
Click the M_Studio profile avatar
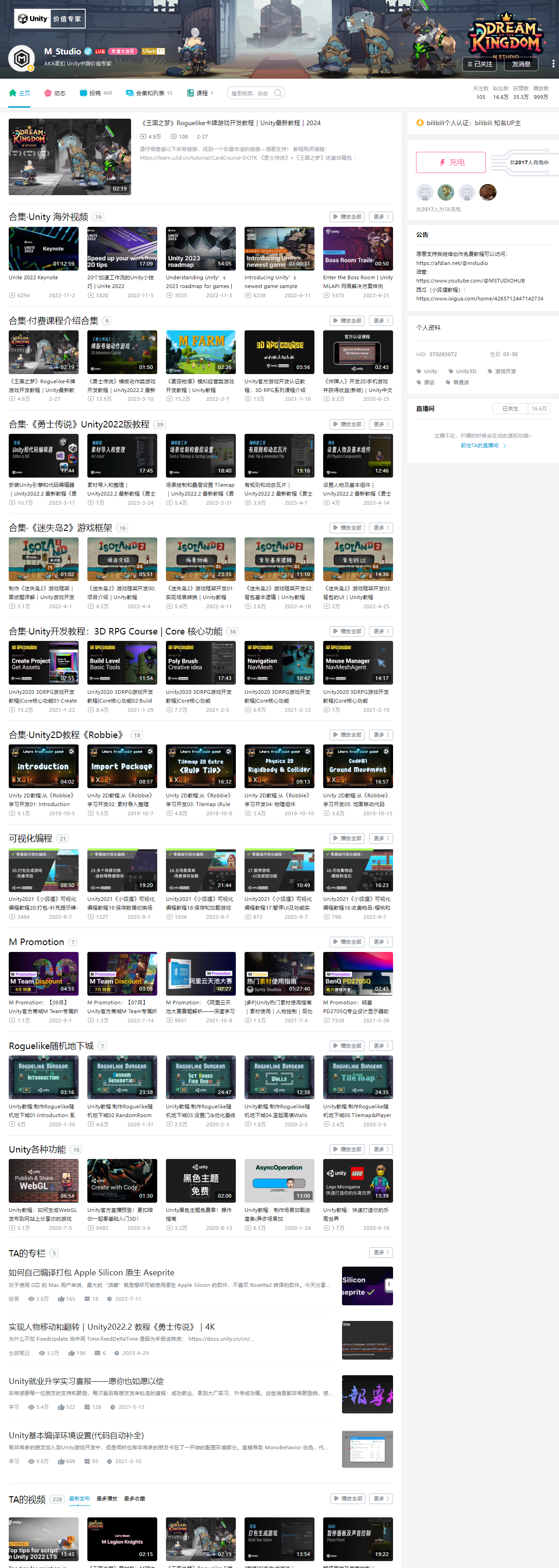[22, 58]
